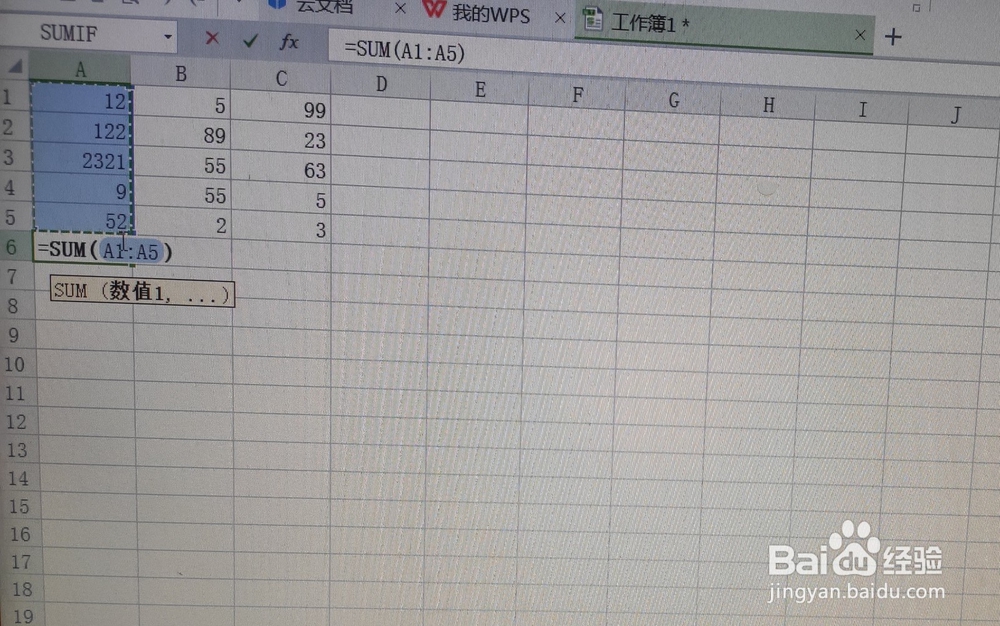Close the 我的WPS tab

coord(560,18)
